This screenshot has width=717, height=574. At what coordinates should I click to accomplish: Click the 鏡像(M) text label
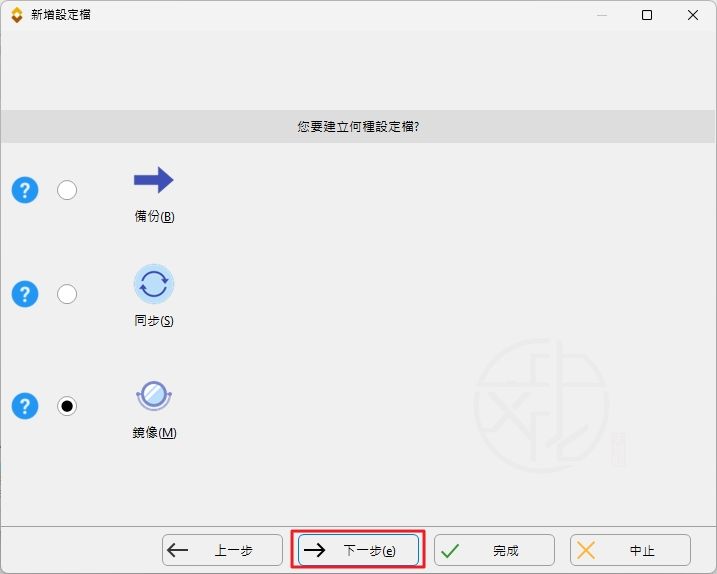154,433
